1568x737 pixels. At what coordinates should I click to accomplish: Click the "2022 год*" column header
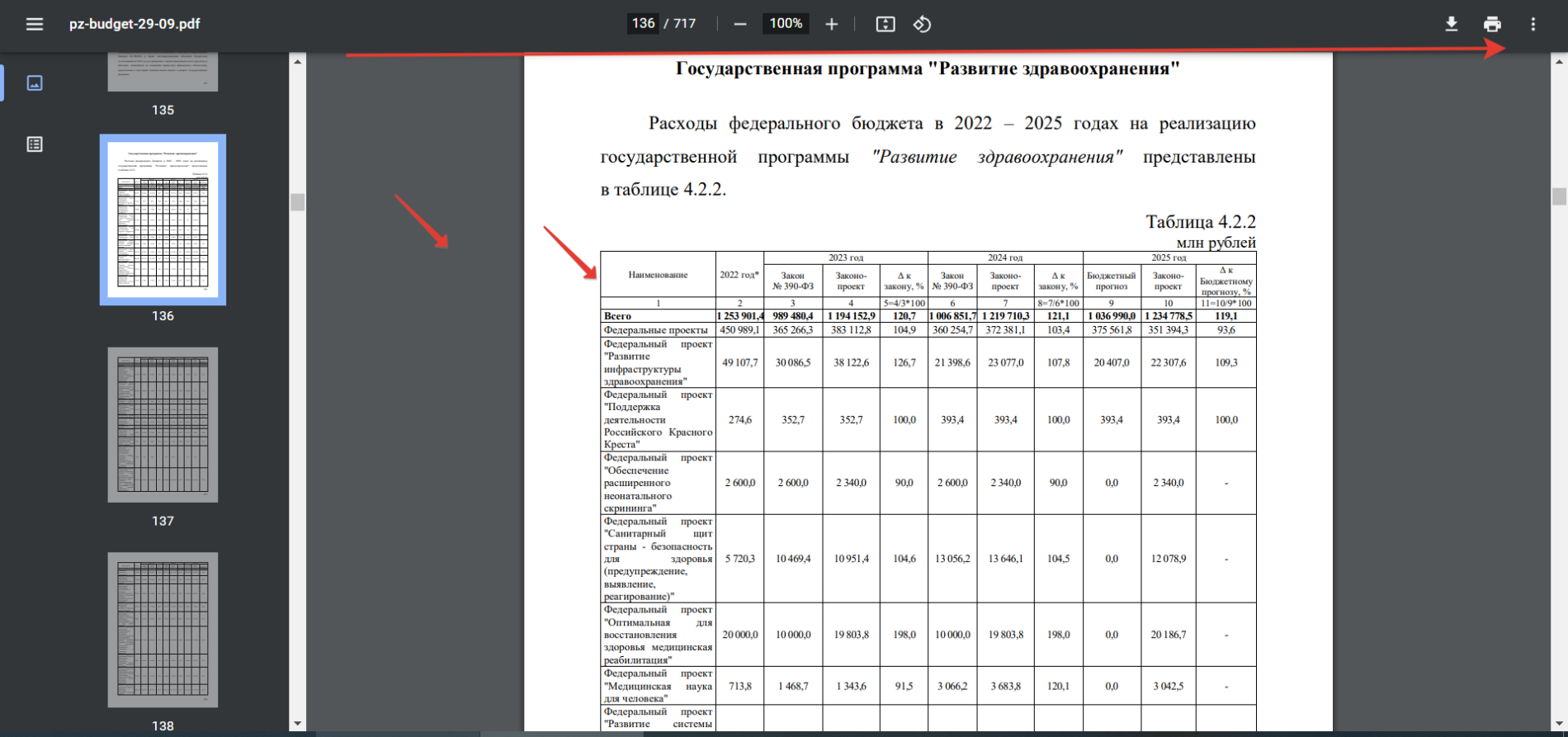739,275
